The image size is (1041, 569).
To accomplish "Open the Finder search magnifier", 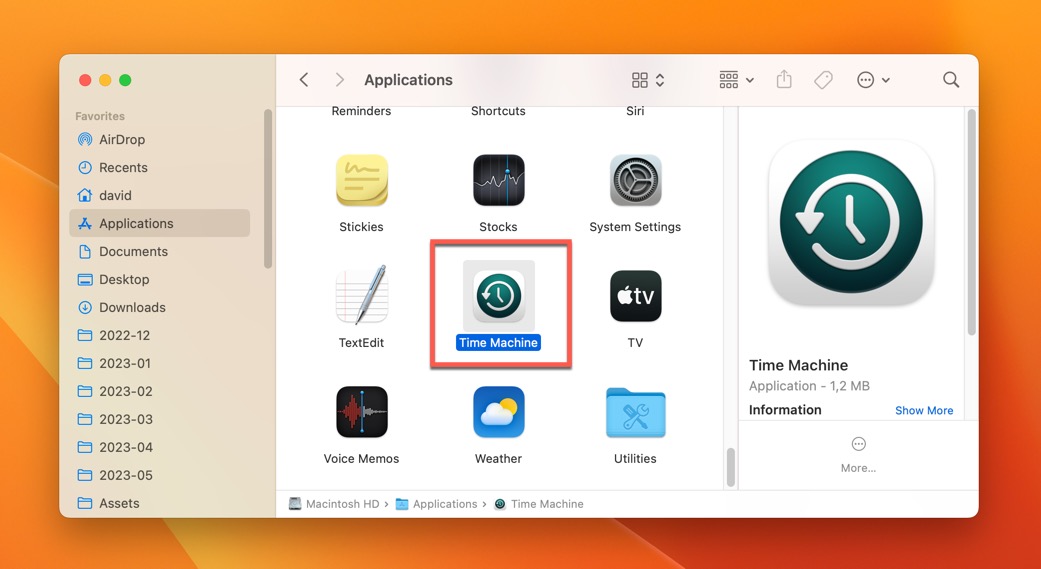I will (x=951, y=80).
